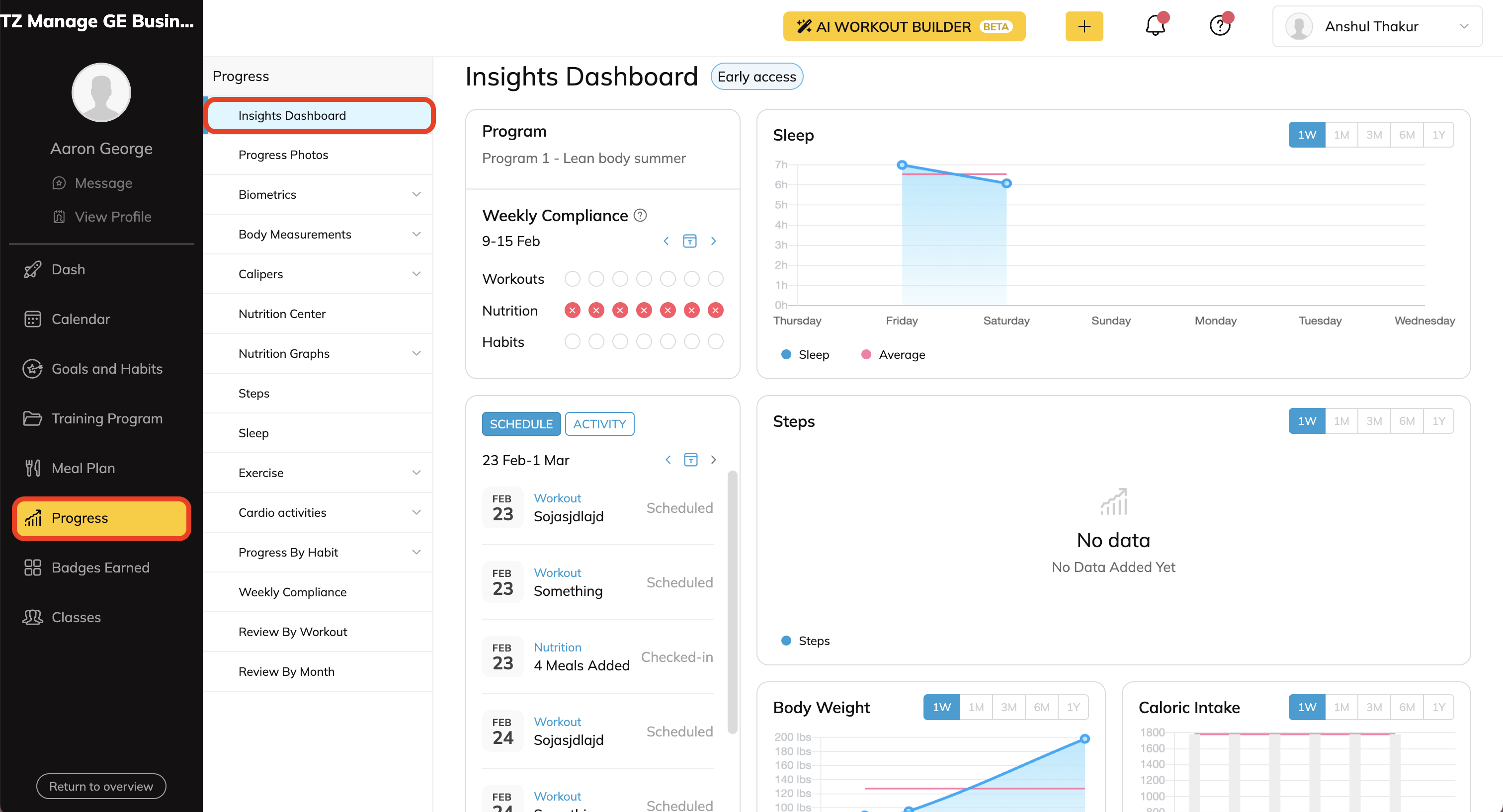The width and height of the screenshot is (1503, 812).
Task: Expand the Biometrics submenu
Action: point(416,194)
